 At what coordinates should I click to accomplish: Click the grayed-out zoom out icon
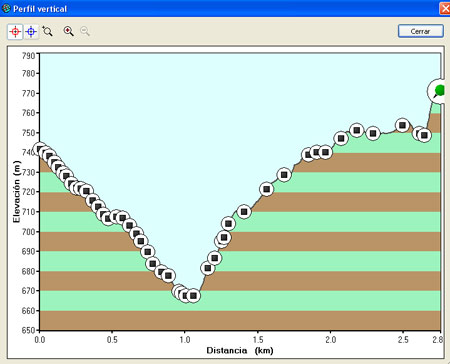[85, 31]
